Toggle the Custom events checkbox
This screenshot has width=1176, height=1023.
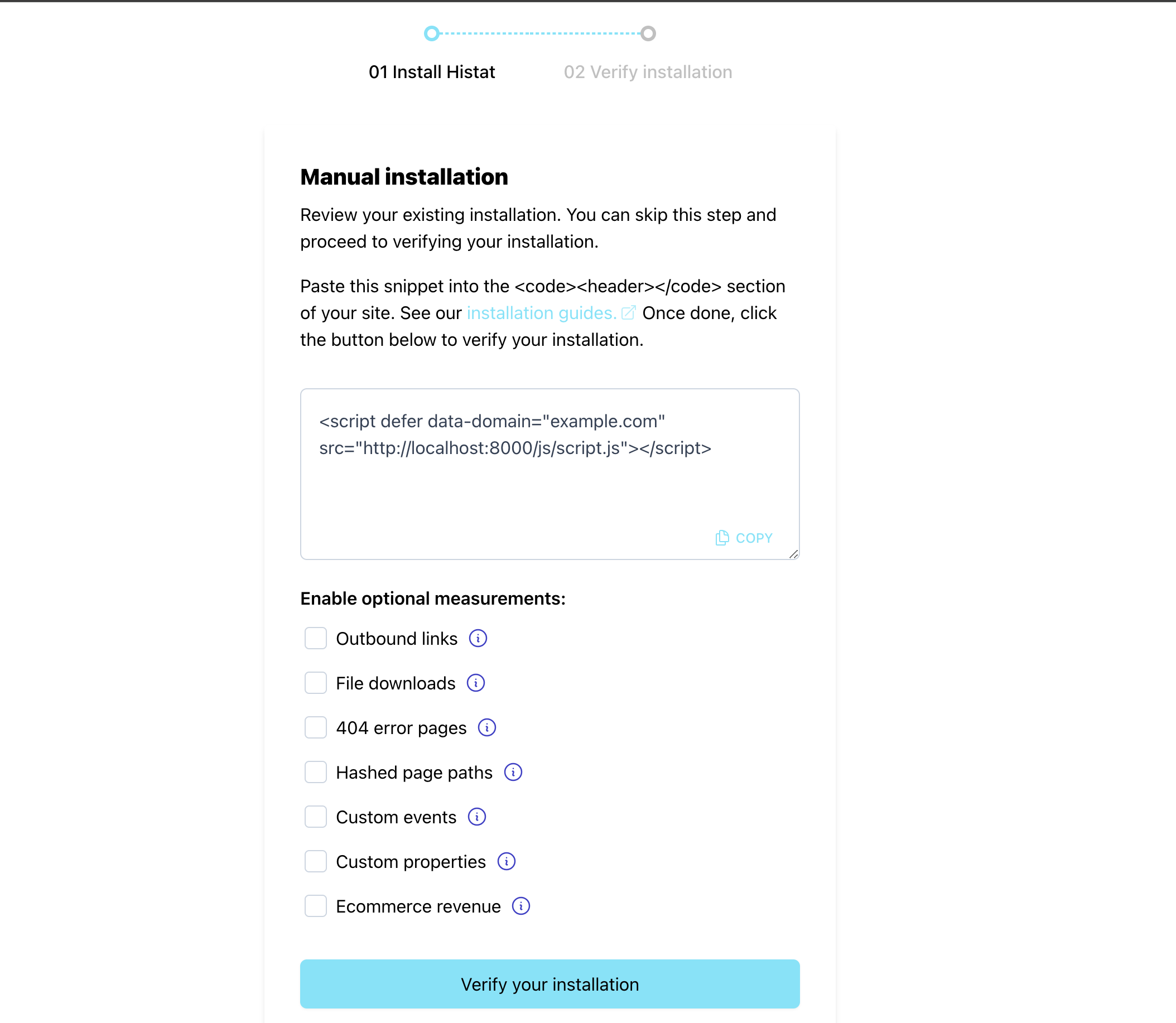(315, 817)
